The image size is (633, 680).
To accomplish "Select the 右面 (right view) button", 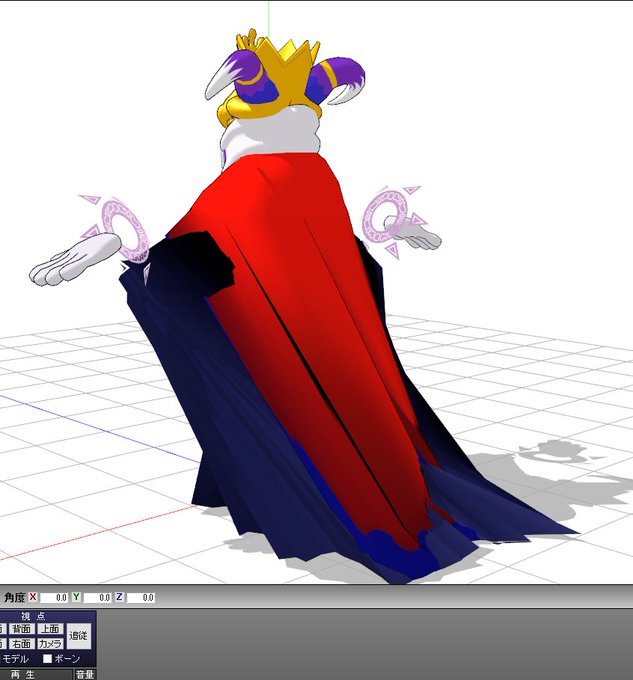I will pos(21,644).
